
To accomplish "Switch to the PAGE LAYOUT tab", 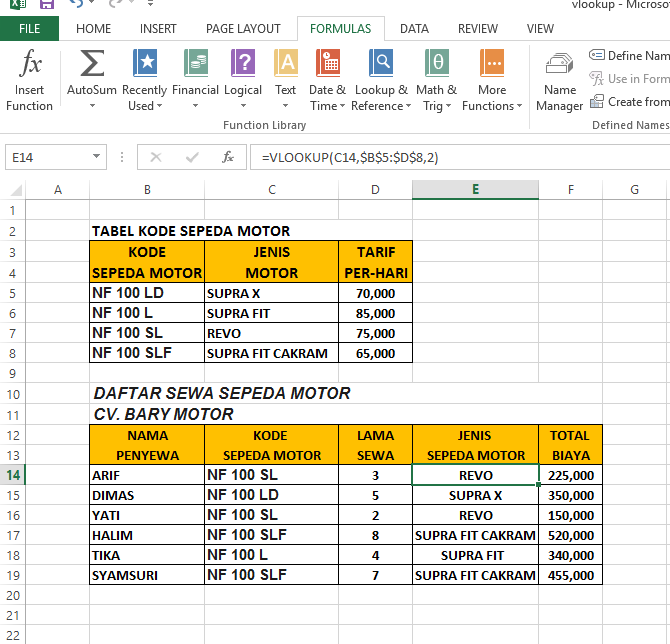I will [x=243, y=29].
